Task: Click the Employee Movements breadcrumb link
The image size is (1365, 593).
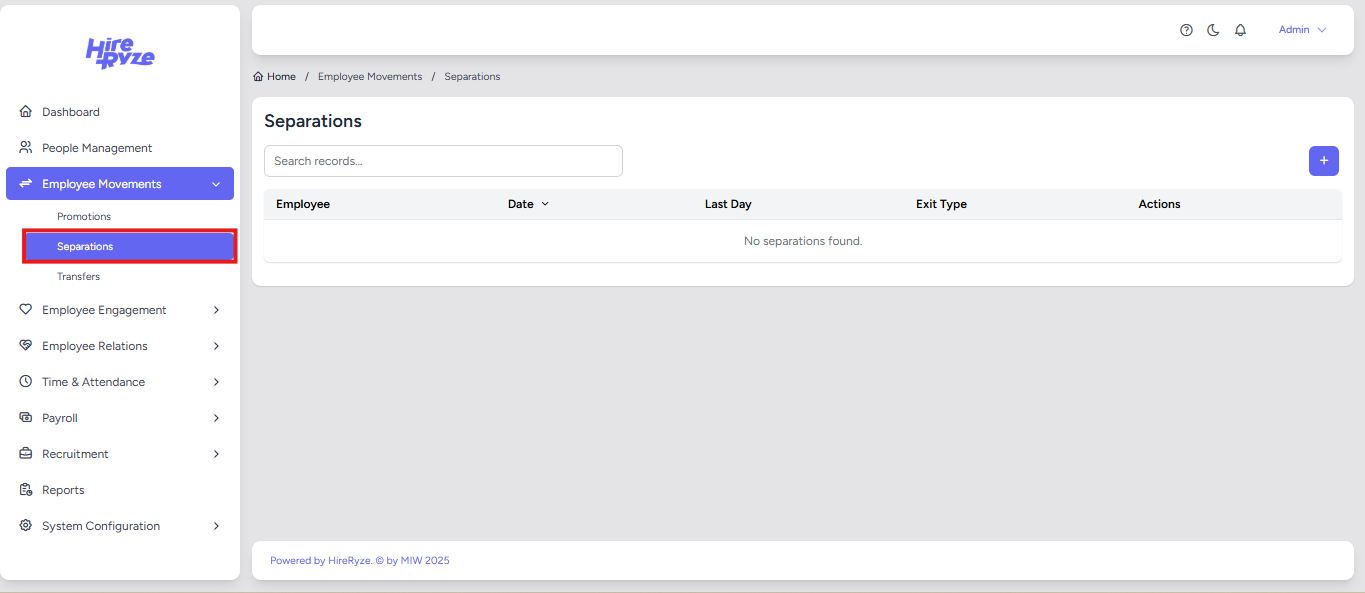Action: pos(370,77)
